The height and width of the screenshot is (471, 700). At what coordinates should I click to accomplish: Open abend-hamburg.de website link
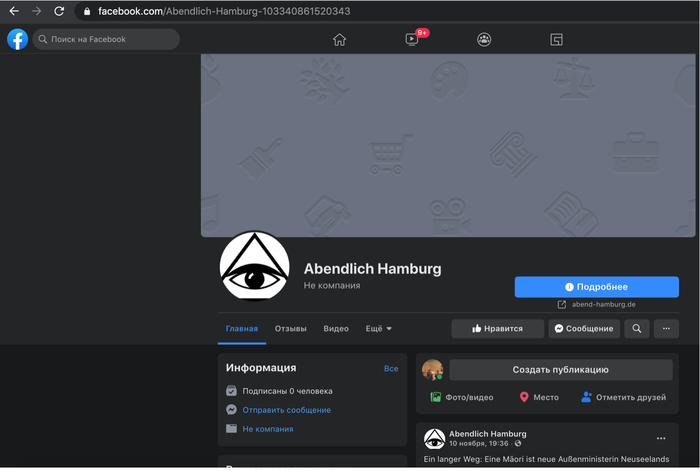tap(604, 304)
